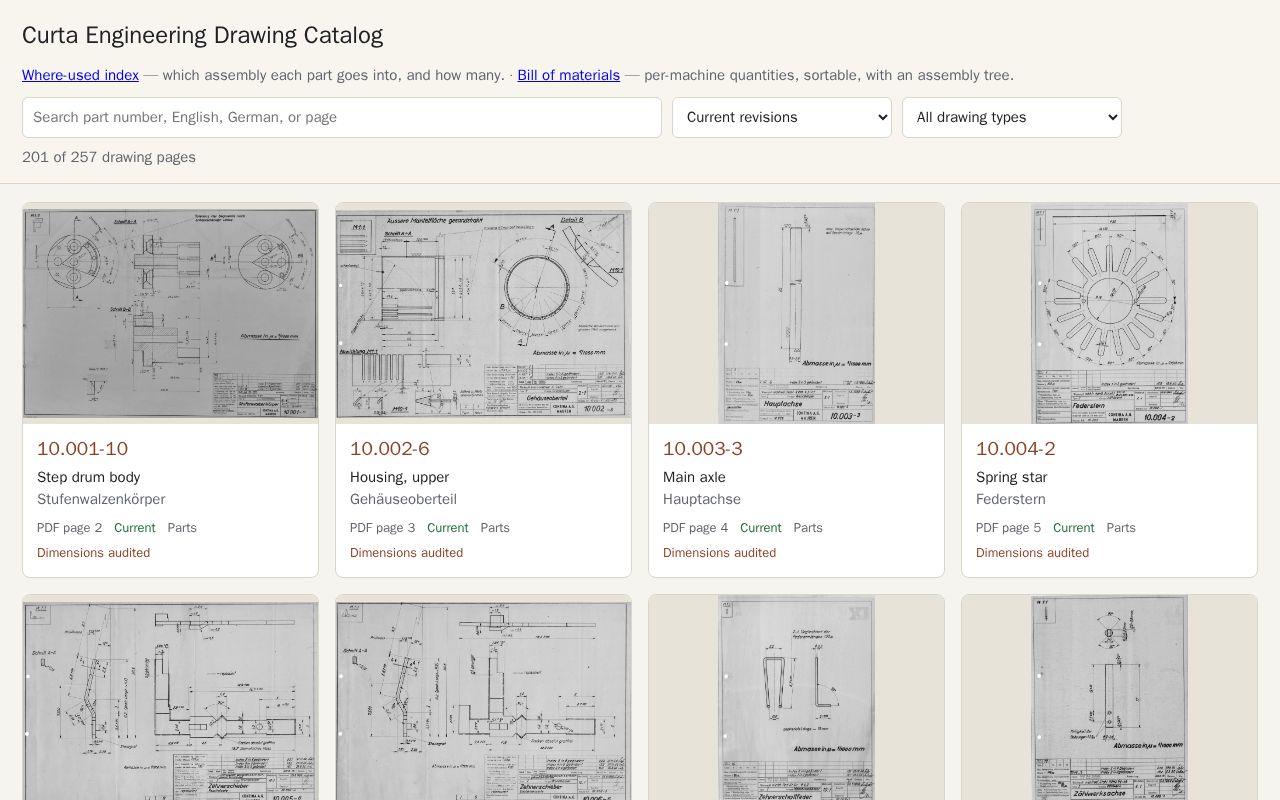The height and width of the screenshot is (800, 1280).
Task: Click the German name Stufenwalzenkörper
Action: [101, 499]
